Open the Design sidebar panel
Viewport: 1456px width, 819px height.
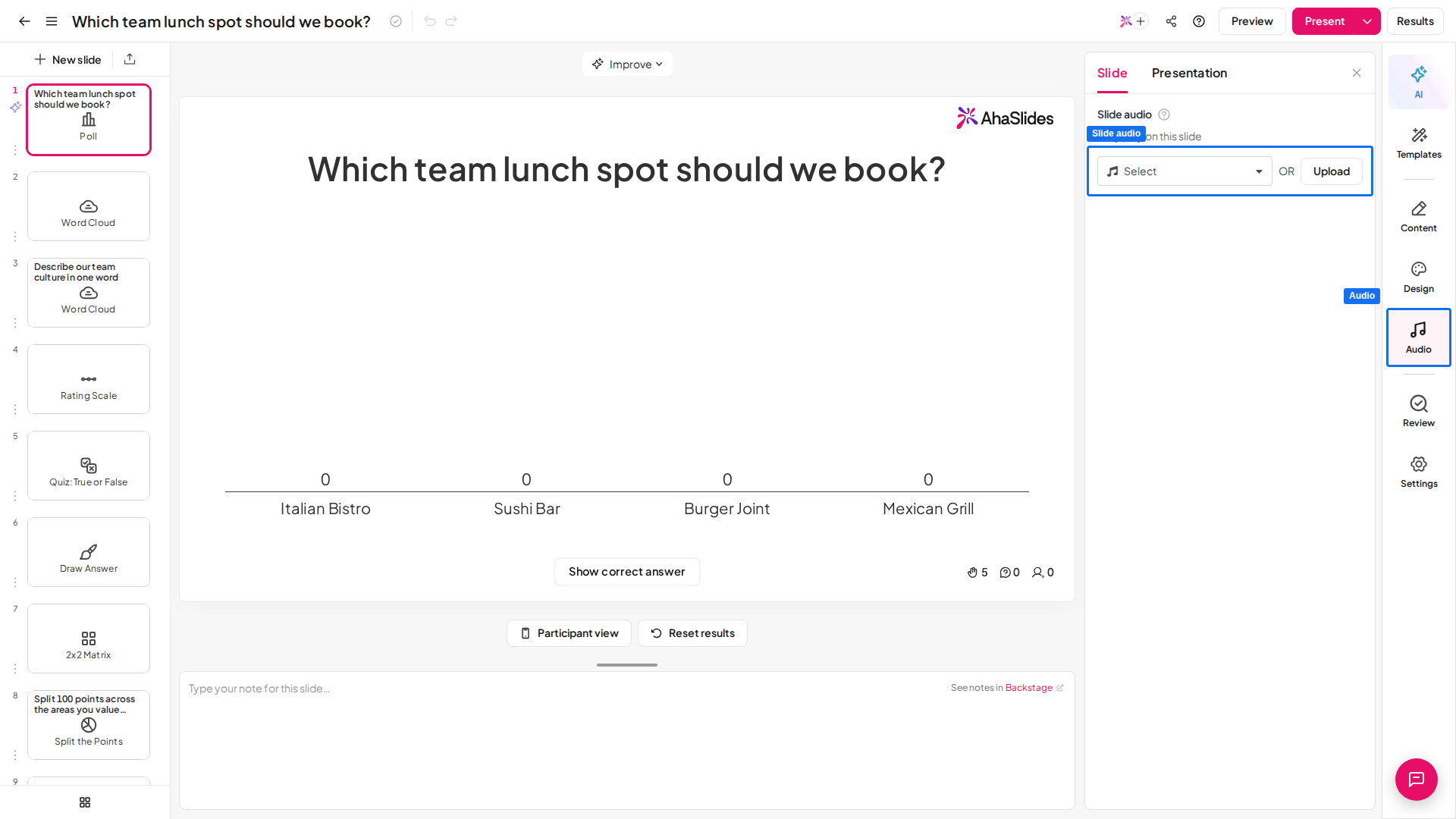click(x=1418, y=278)
